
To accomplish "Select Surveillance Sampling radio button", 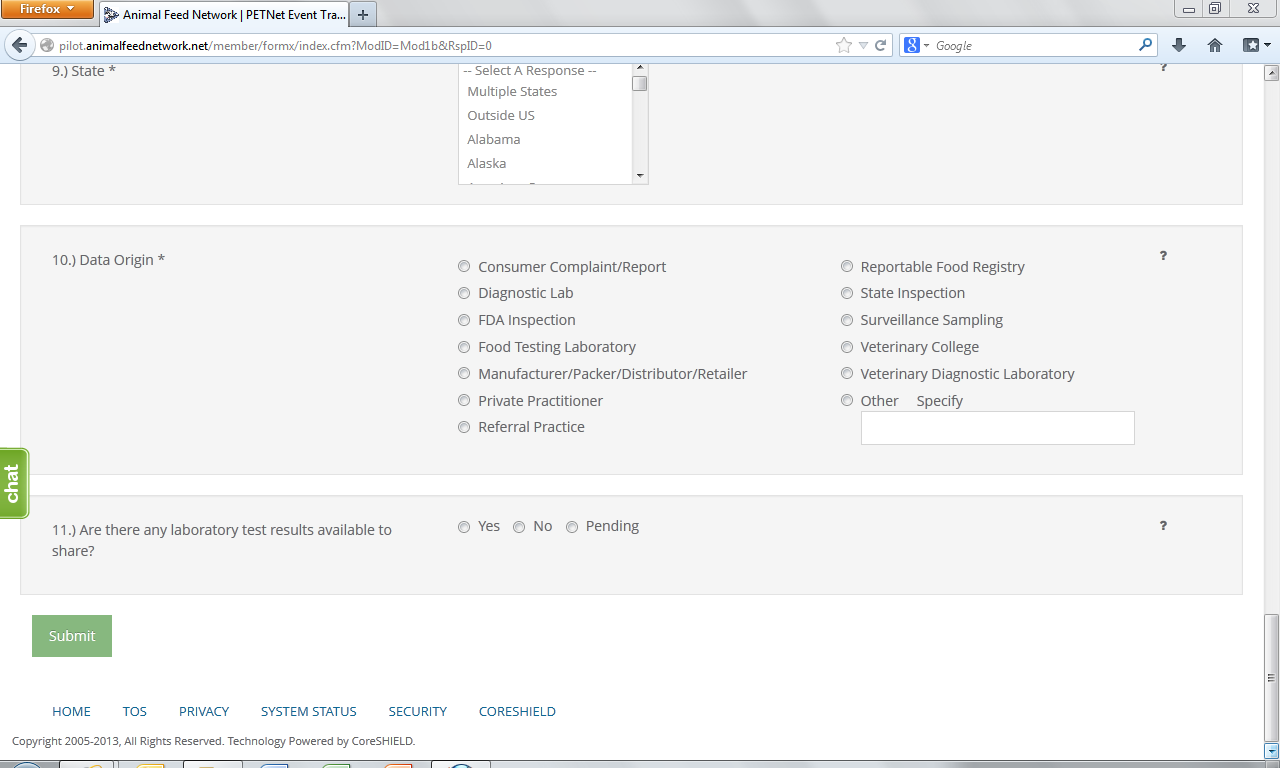I will (847, 320).
